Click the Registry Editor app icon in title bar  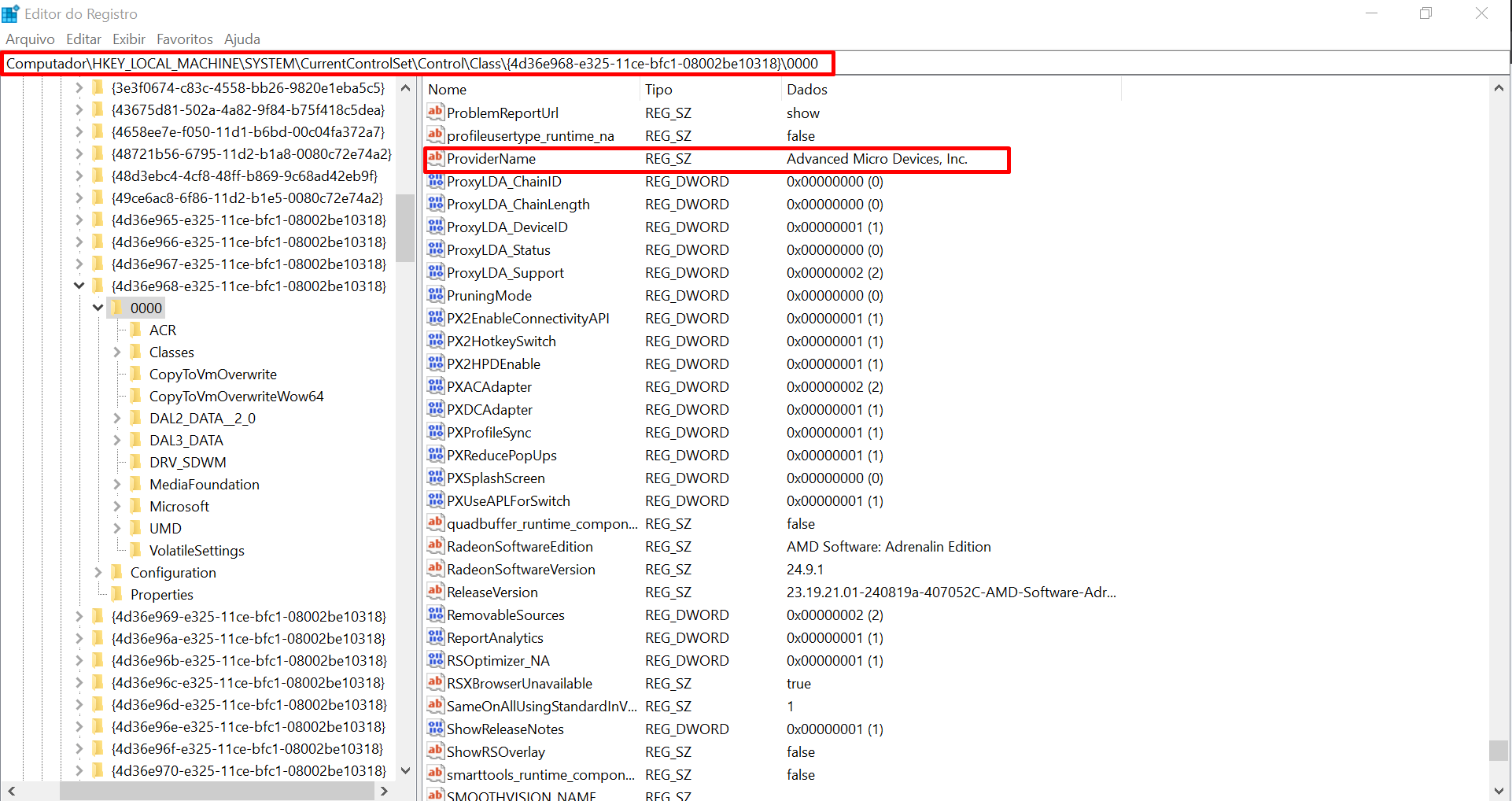pos(10,13)
